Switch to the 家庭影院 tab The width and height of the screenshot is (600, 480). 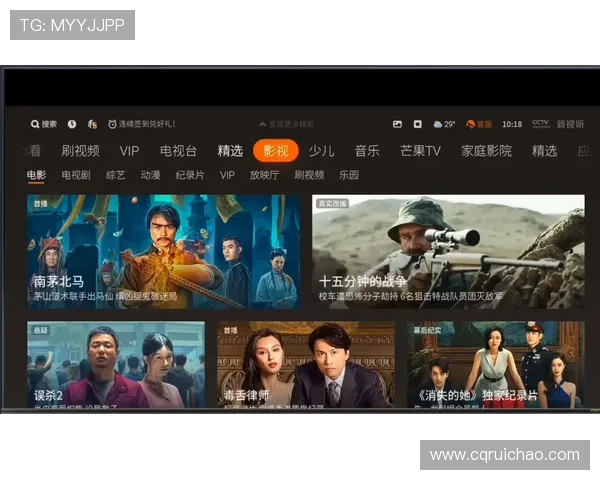486,151
